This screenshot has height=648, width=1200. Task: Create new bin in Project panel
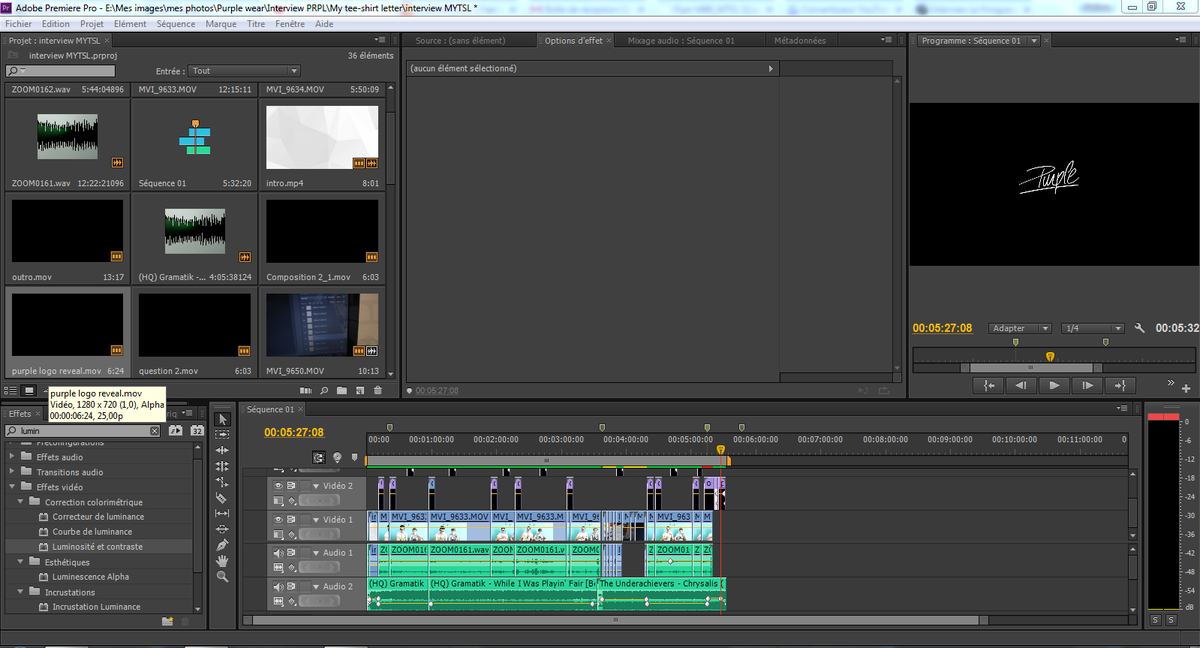342,390
